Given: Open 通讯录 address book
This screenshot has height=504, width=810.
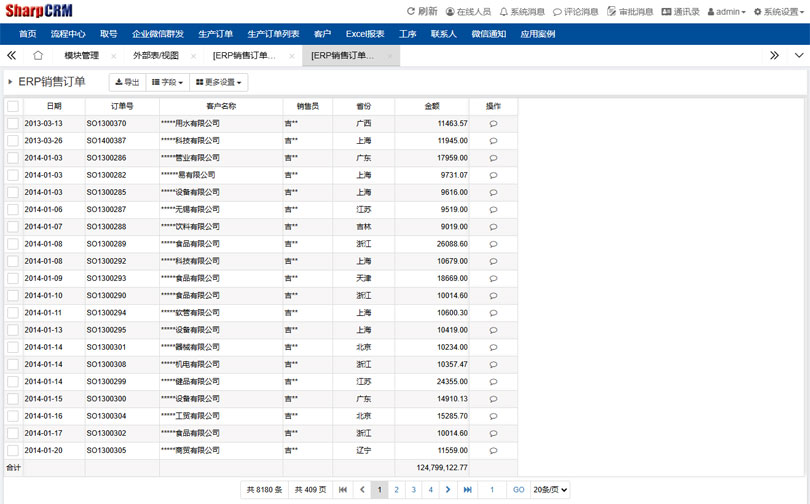Looking at the screenshot, I should (680, 11).
